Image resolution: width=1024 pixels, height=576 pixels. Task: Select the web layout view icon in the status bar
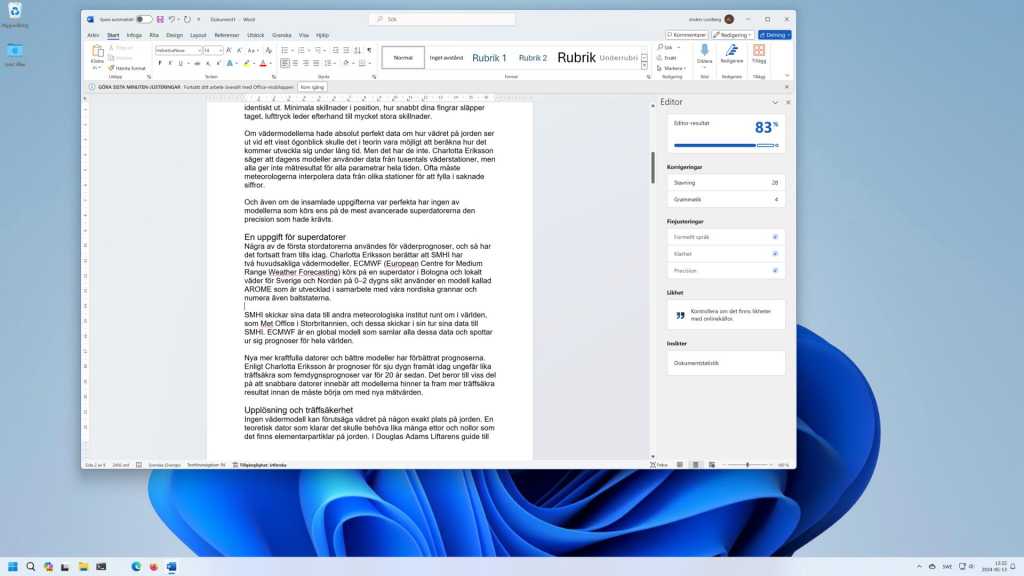click(712, 465)
